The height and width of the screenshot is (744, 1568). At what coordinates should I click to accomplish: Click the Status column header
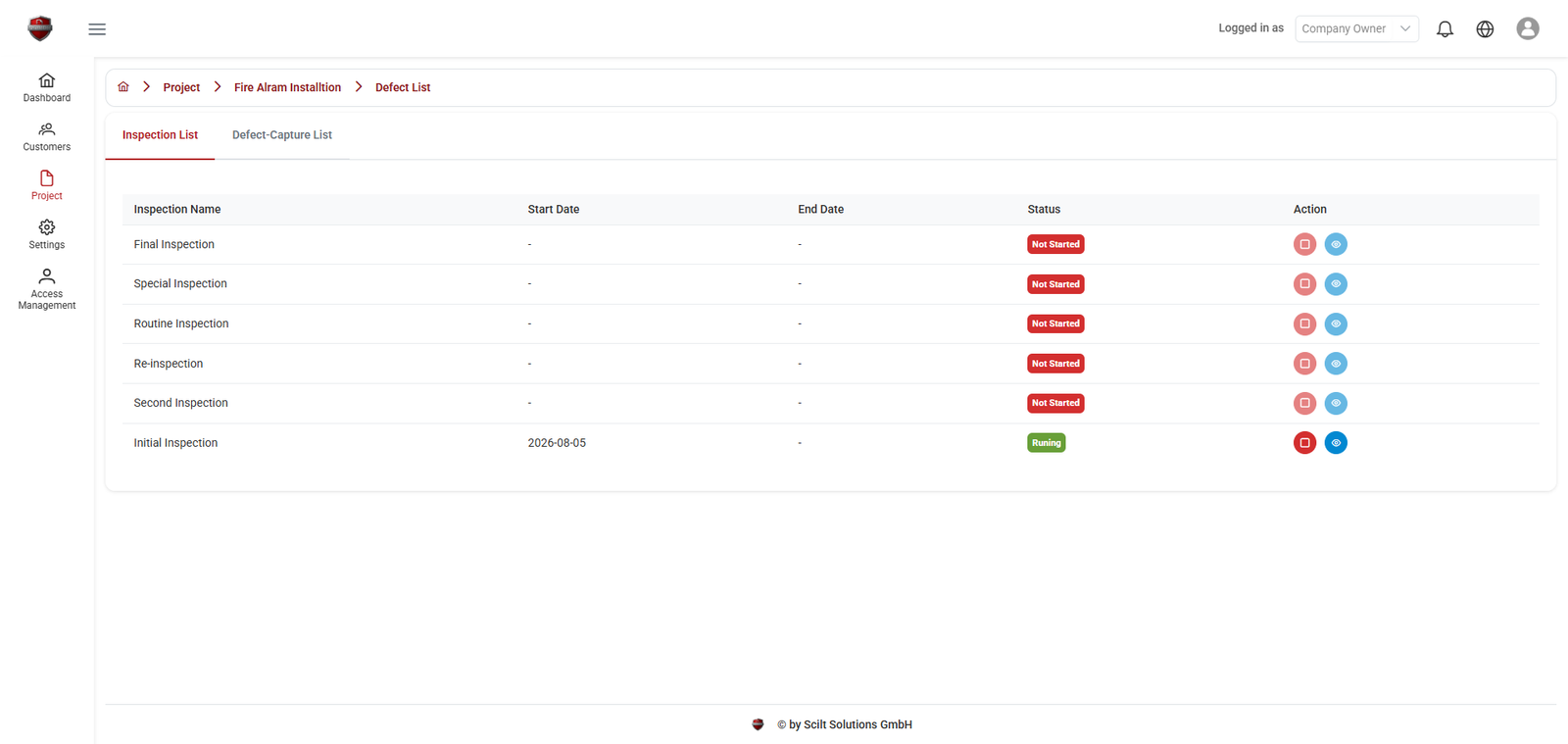pyautogui.click(x=1044, y=210)
